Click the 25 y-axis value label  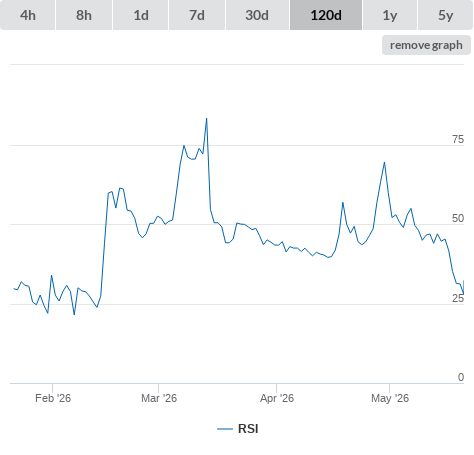click(x=458, y=298)
